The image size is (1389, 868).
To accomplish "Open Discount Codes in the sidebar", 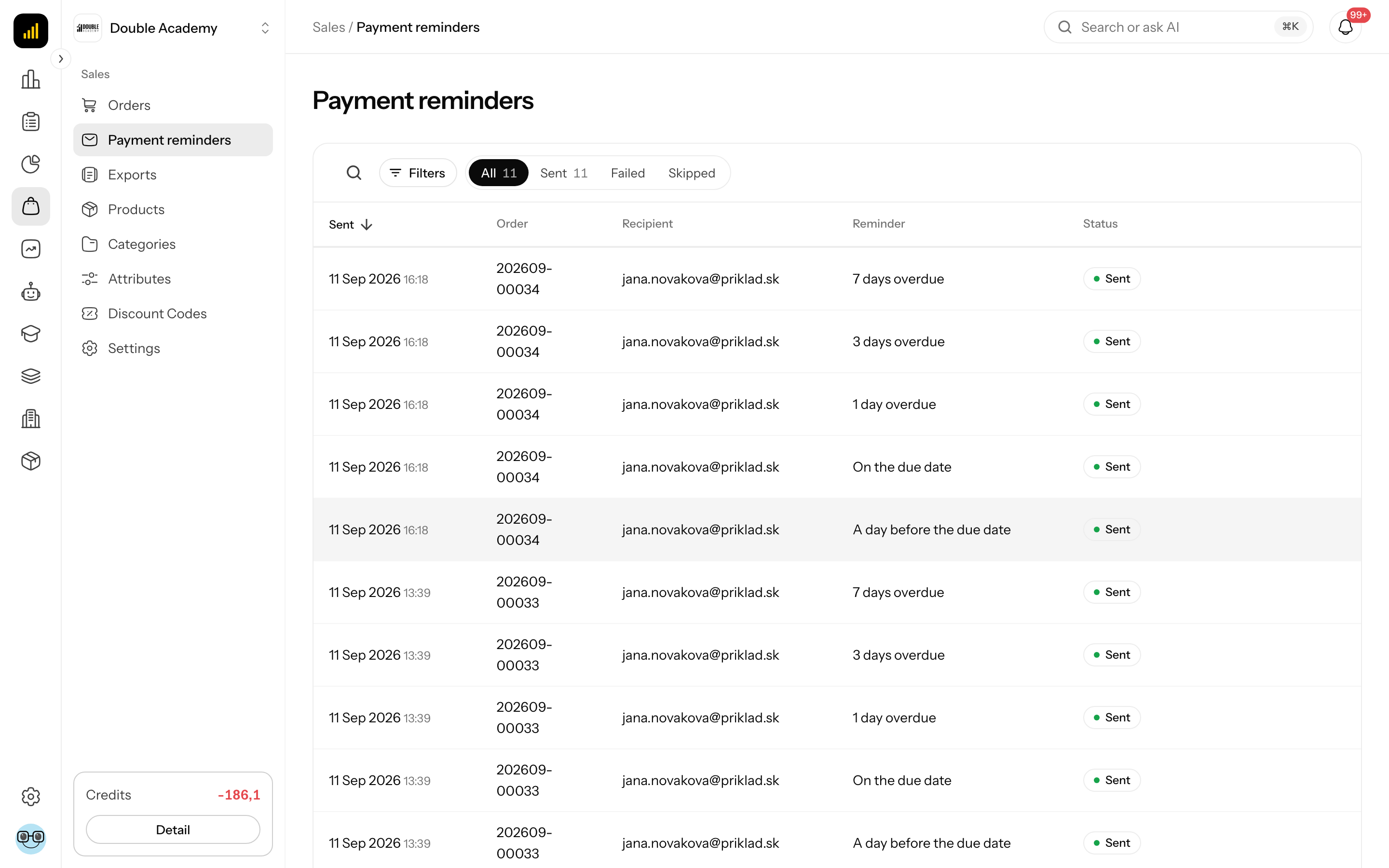I will point(173,313).
